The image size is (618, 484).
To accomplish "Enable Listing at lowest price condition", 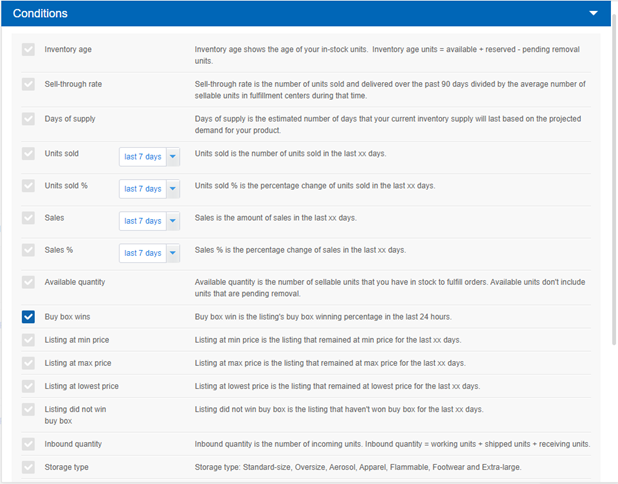I will point(28,386).
